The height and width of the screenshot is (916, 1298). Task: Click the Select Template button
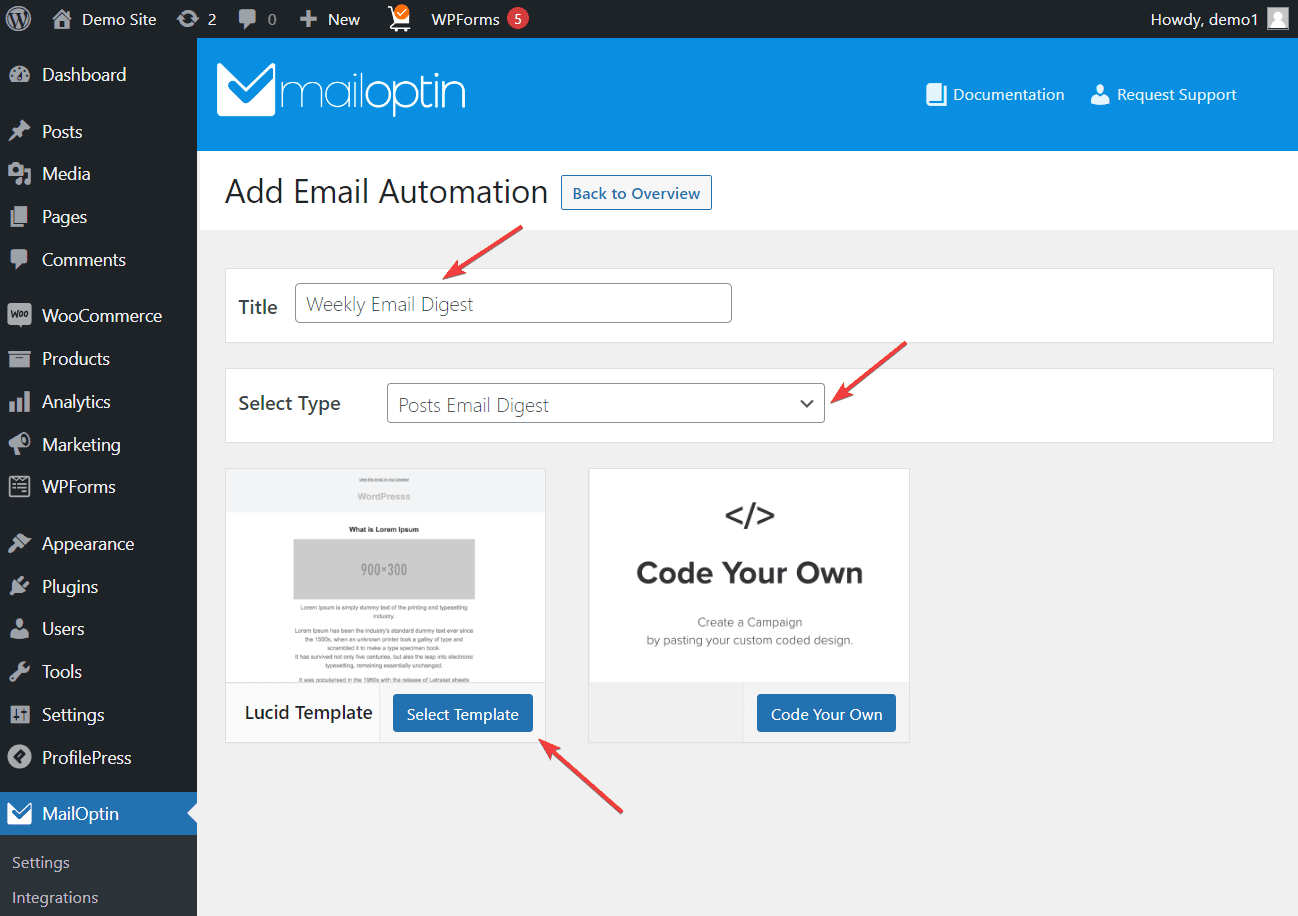(x=463, y=714)
